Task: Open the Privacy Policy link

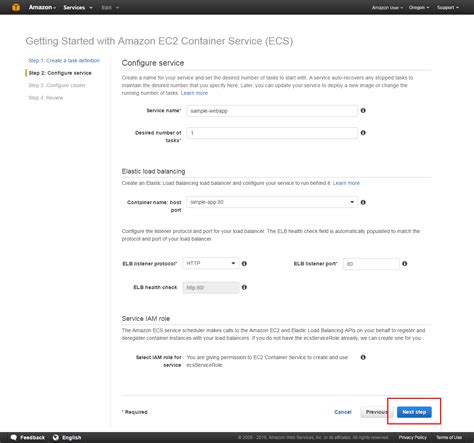Action: tap(413, 437)
